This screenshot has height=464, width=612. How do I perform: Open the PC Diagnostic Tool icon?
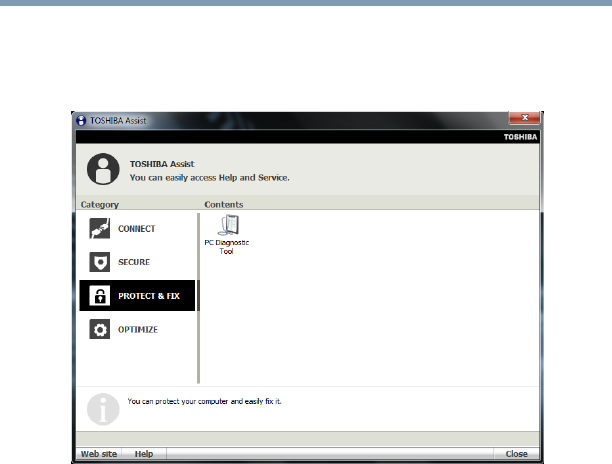(x=228, y=225)
